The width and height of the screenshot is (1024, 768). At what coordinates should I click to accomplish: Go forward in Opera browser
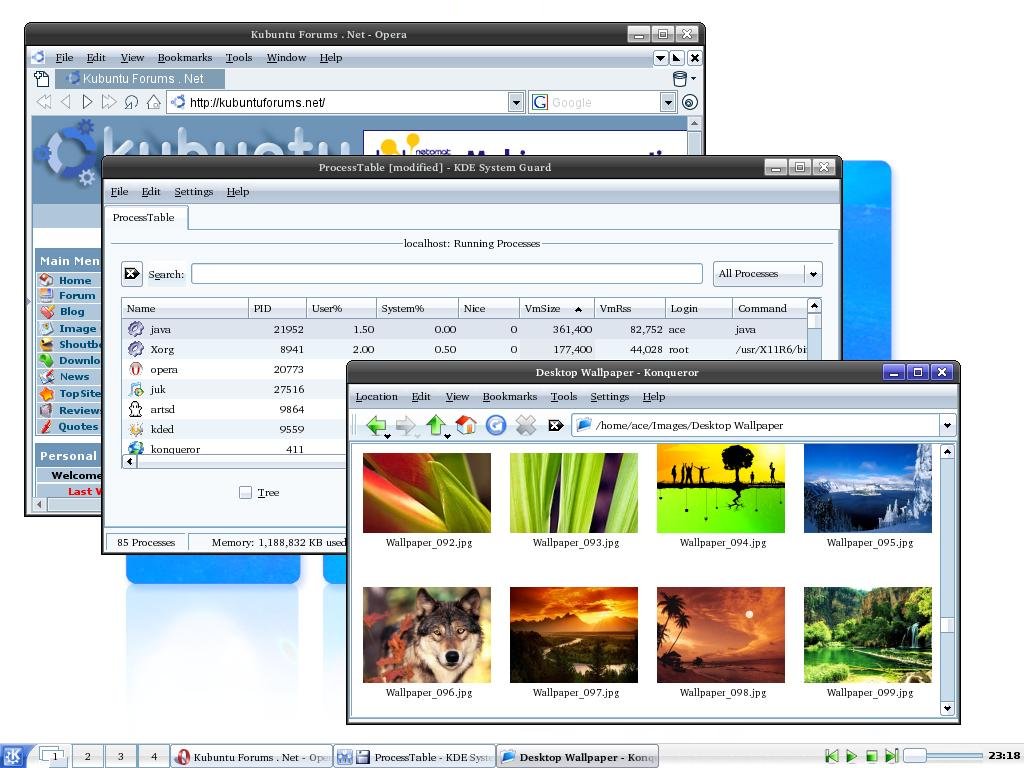click(x=87, y=102)
